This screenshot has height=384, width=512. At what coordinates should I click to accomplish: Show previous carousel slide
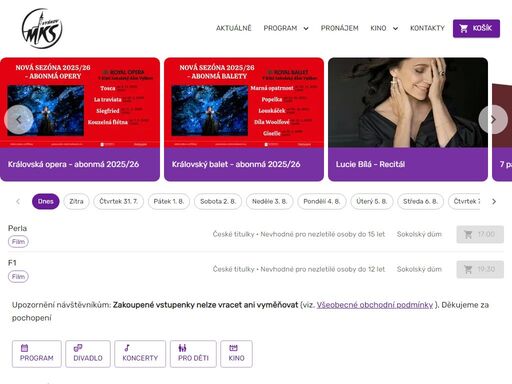tap(19, 119)
